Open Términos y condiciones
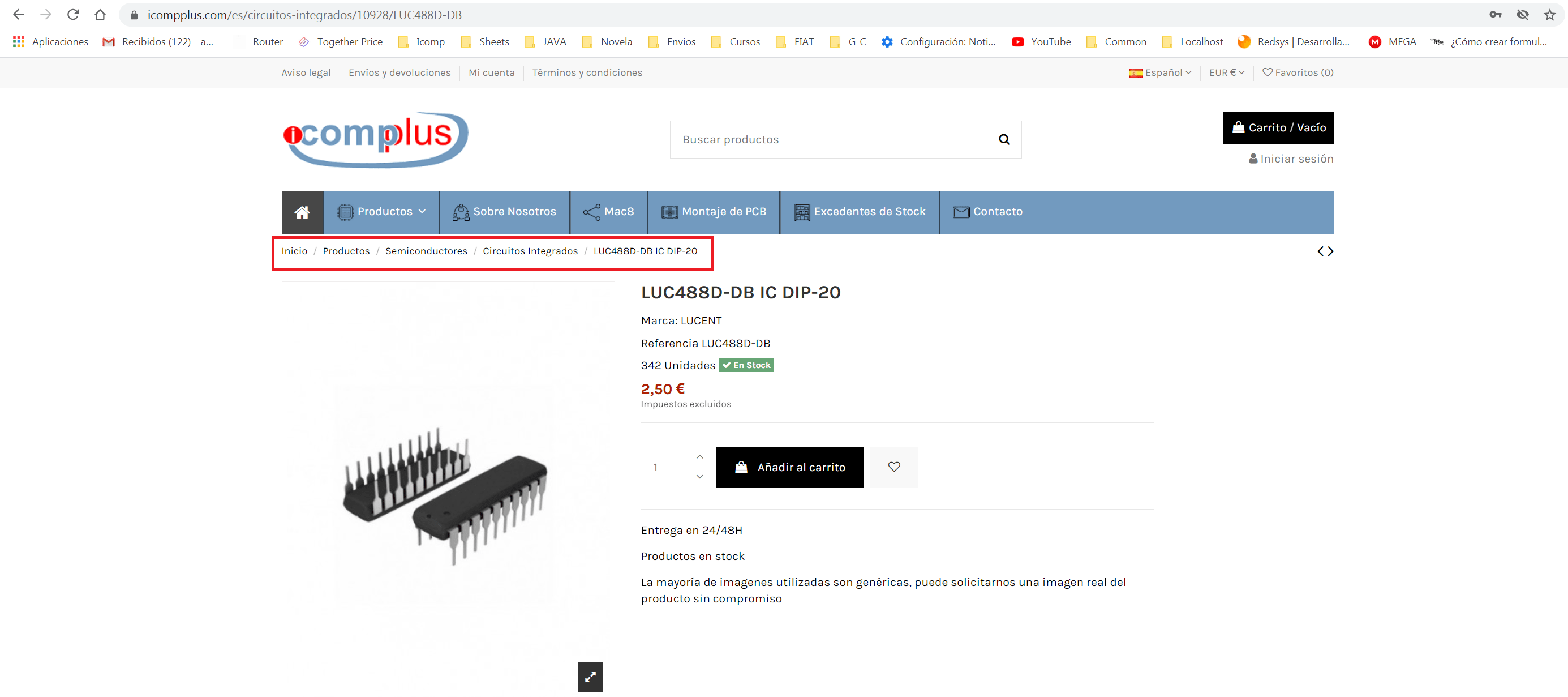This screenshot has width=1568, height=697. point(587,72)
